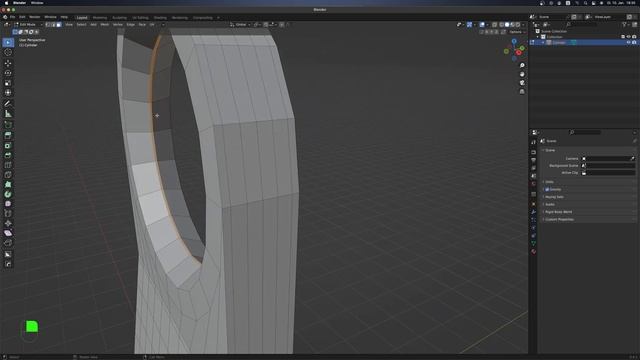Select the Shear tool
This screenshot has width=640, height=360.
8,233
